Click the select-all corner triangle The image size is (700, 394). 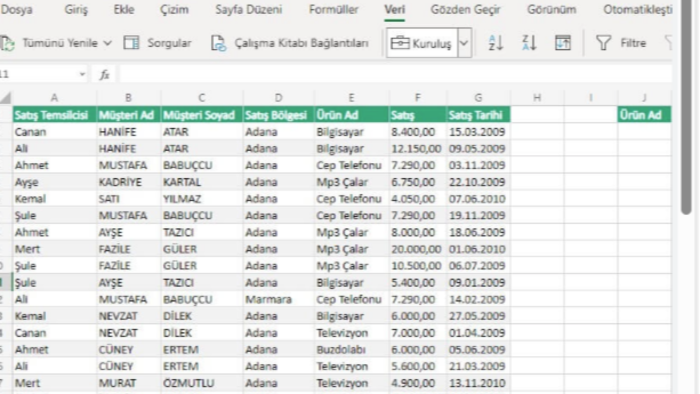point(6,98)
